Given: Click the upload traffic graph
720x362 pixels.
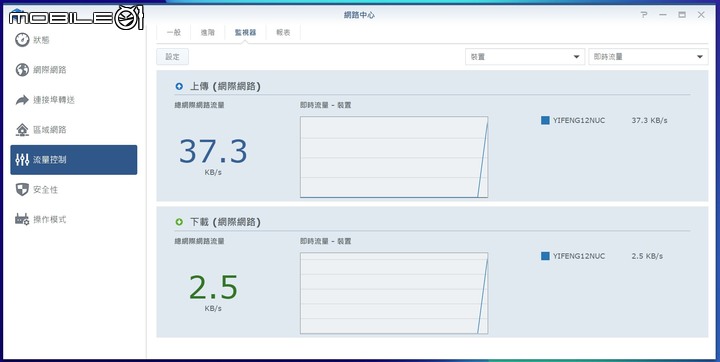Looking at the screenshot, I should point(394,157).
